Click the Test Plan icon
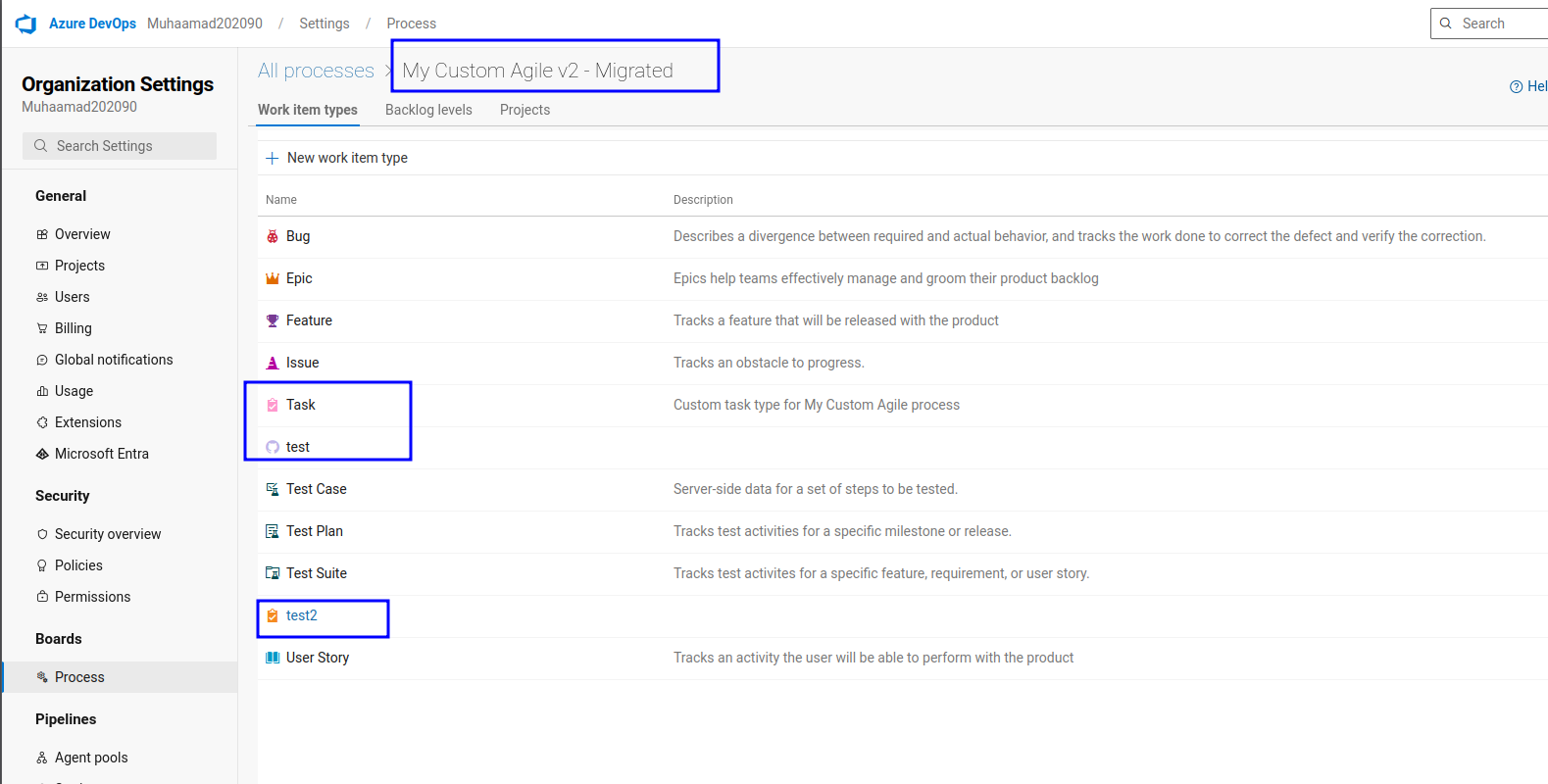 (273, 531)
